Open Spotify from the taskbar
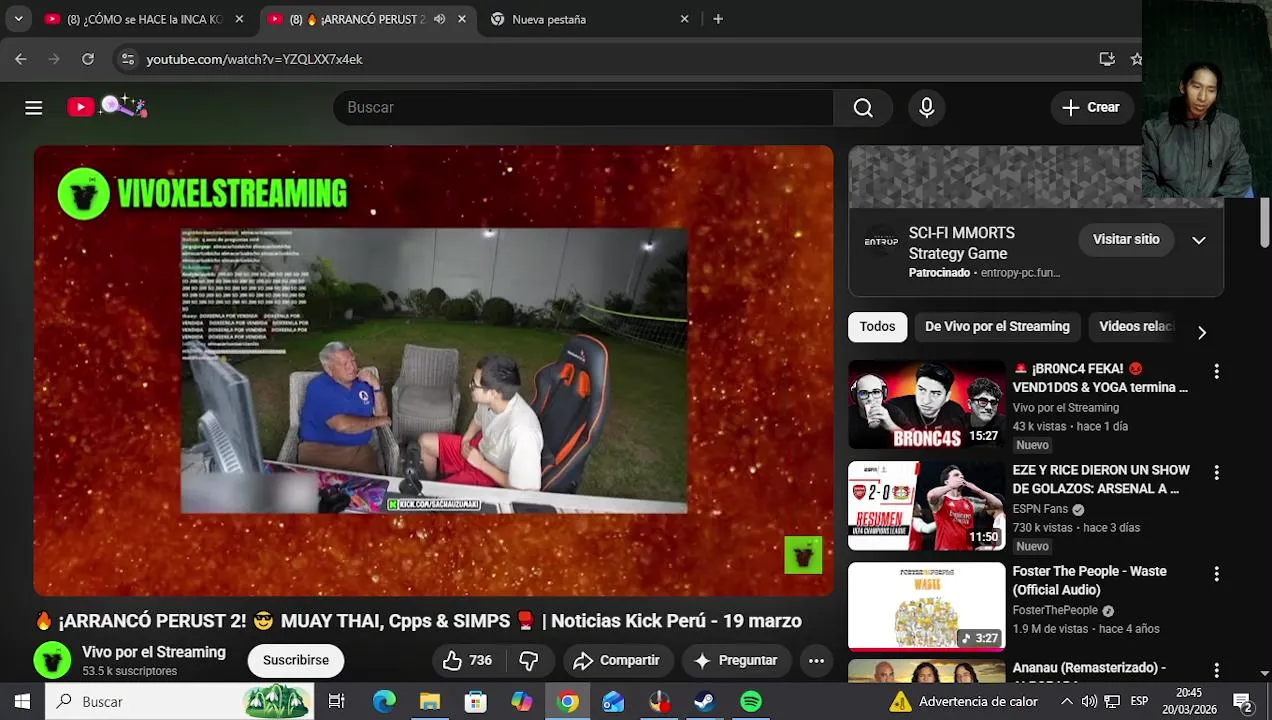 tap(751, 701)
